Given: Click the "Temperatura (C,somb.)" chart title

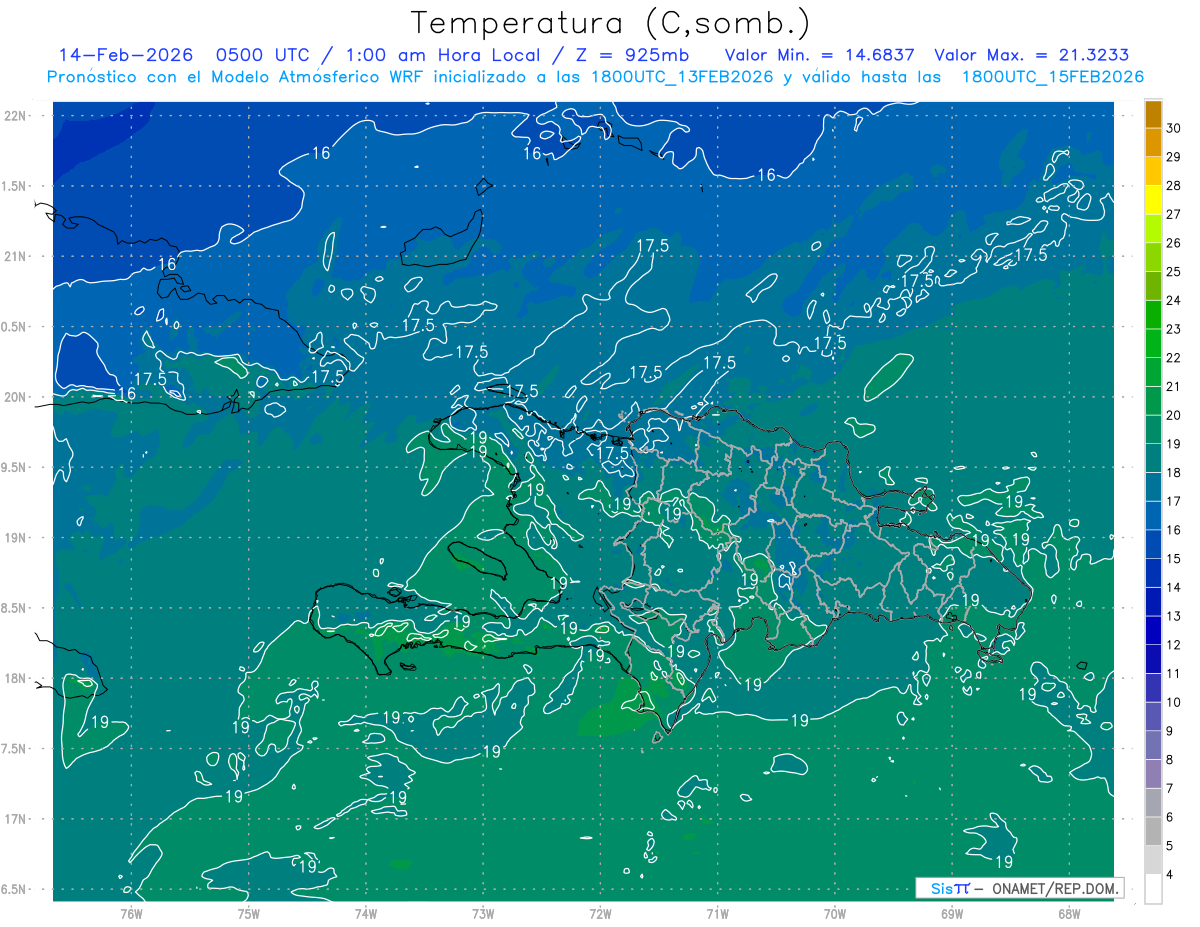Looking at the screenshot, I should [611, 23].
